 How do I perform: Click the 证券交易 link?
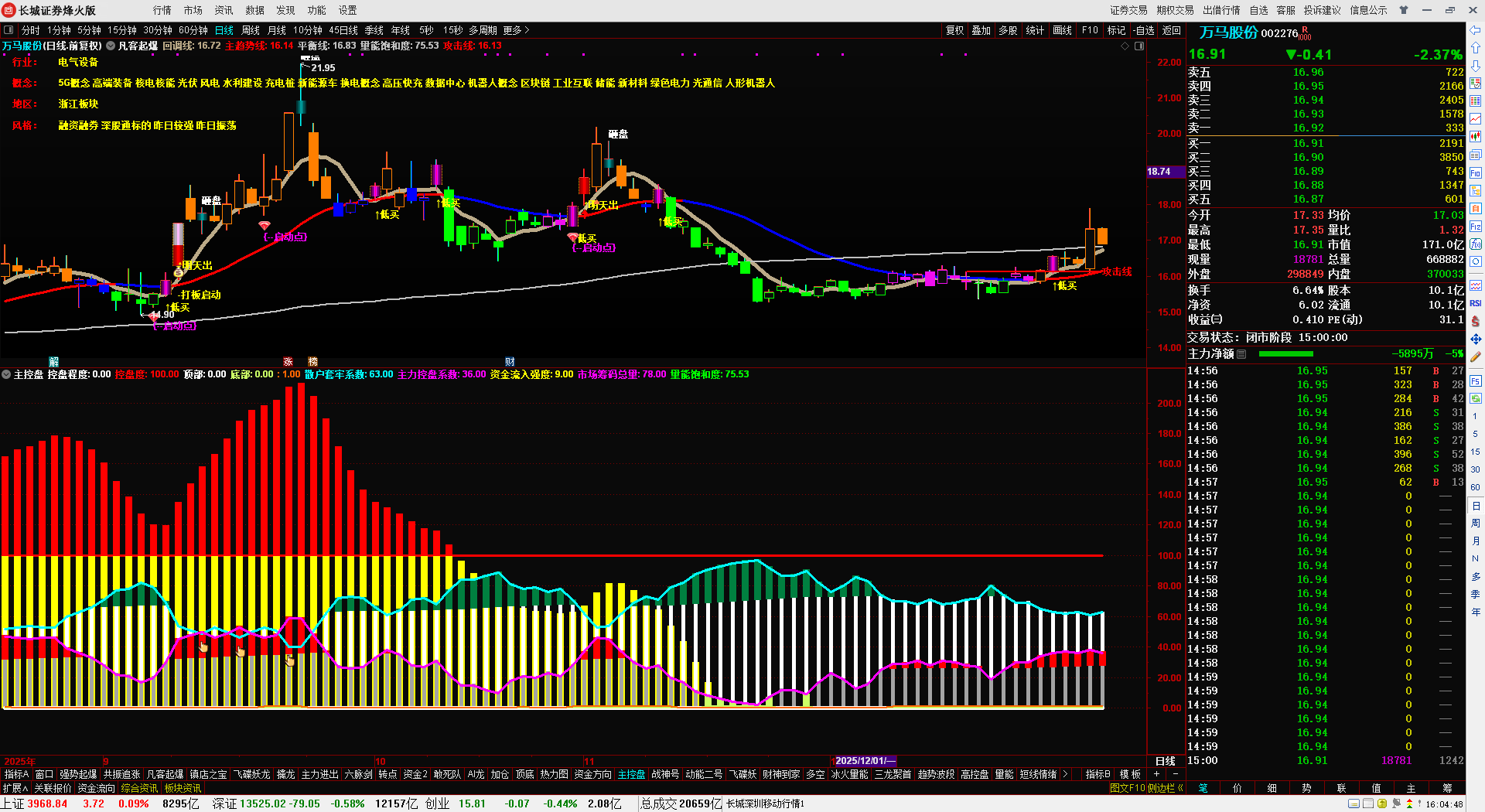(x=1128, y=10)
